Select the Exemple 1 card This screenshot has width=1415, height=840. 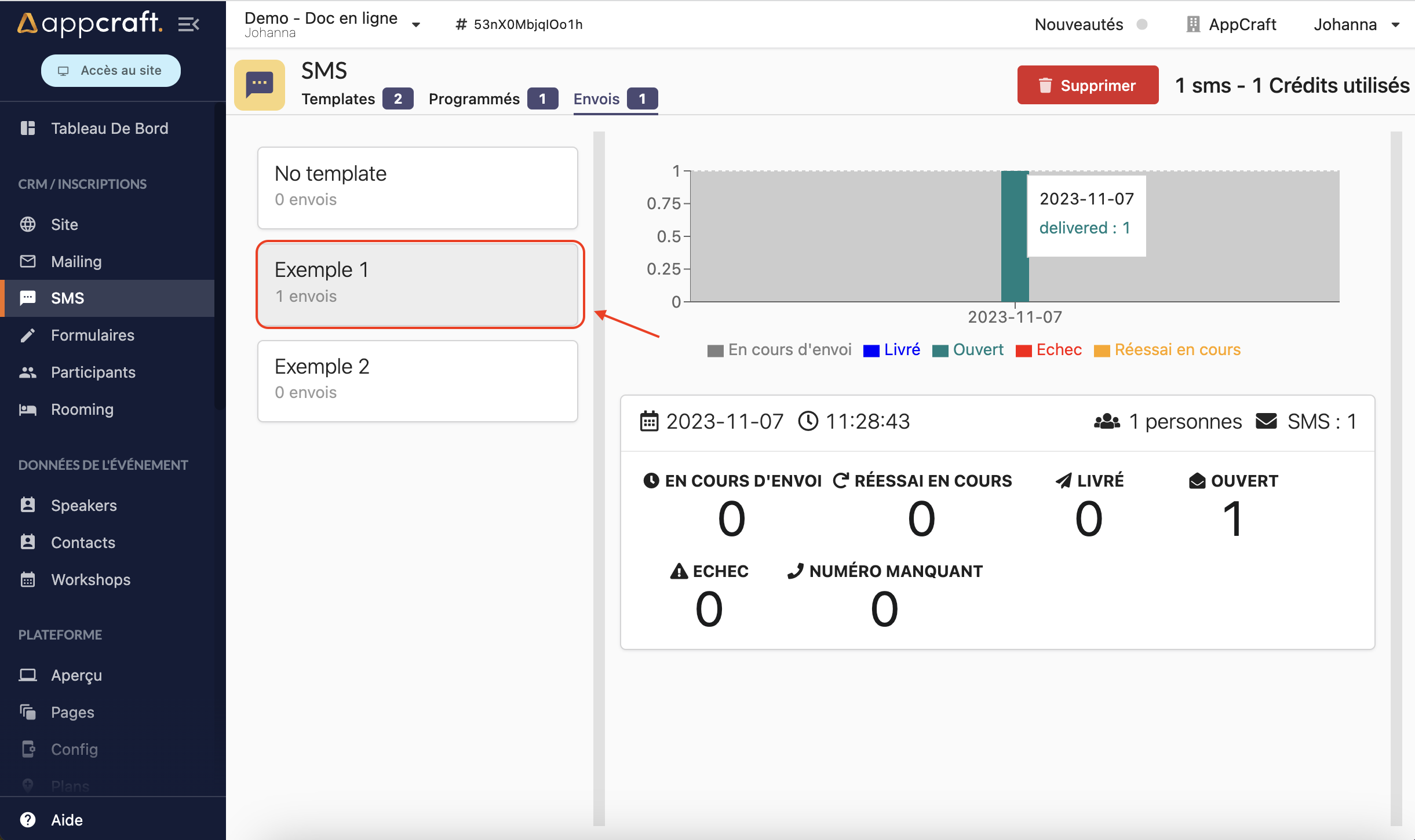click(x=418, y=284)
